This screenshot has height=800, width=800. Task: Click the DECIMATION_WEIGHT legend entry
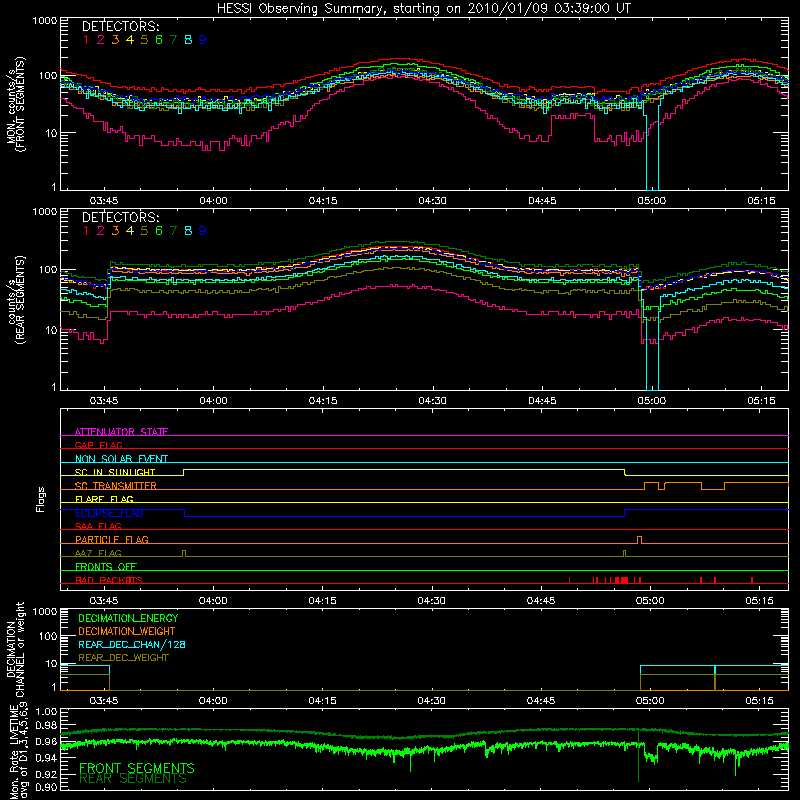(x=127, y=632)
